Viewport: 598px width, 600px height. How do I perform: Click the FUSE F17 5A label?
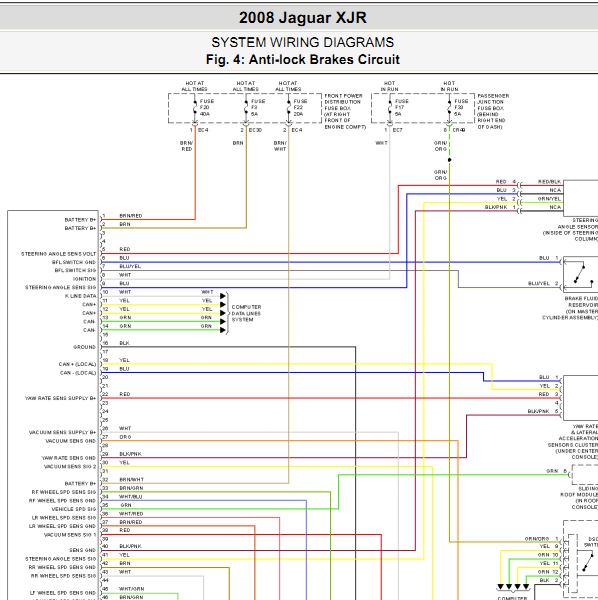point(402,108)
